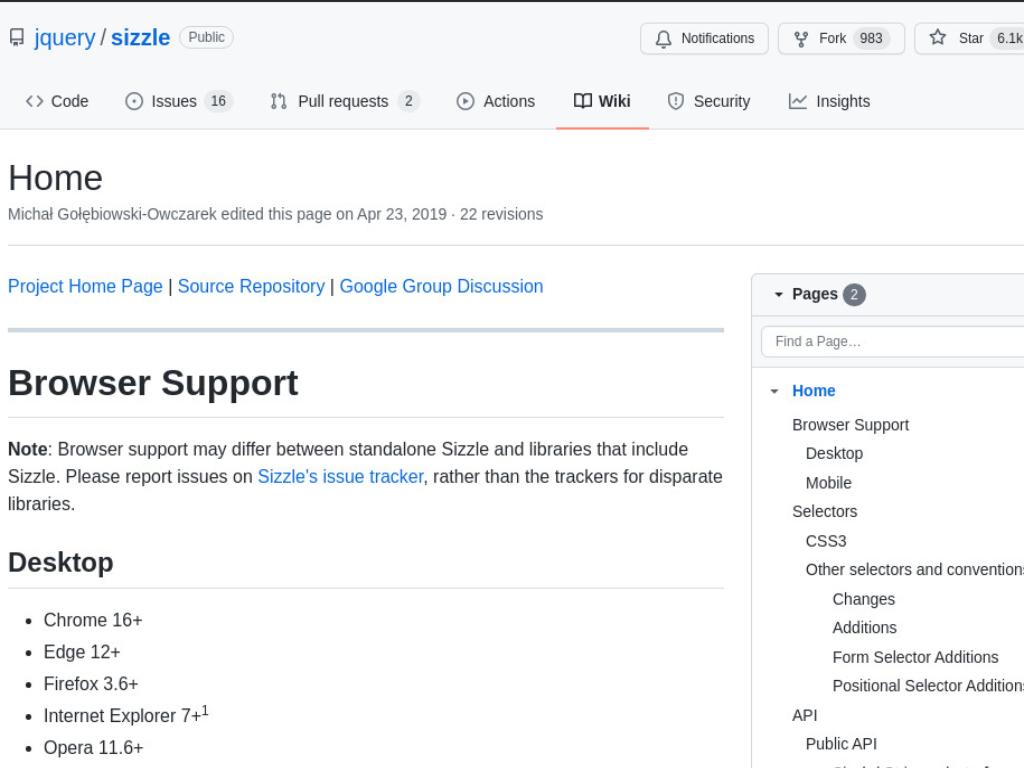
Task: Open the jquery owner link
Action: 65,38
